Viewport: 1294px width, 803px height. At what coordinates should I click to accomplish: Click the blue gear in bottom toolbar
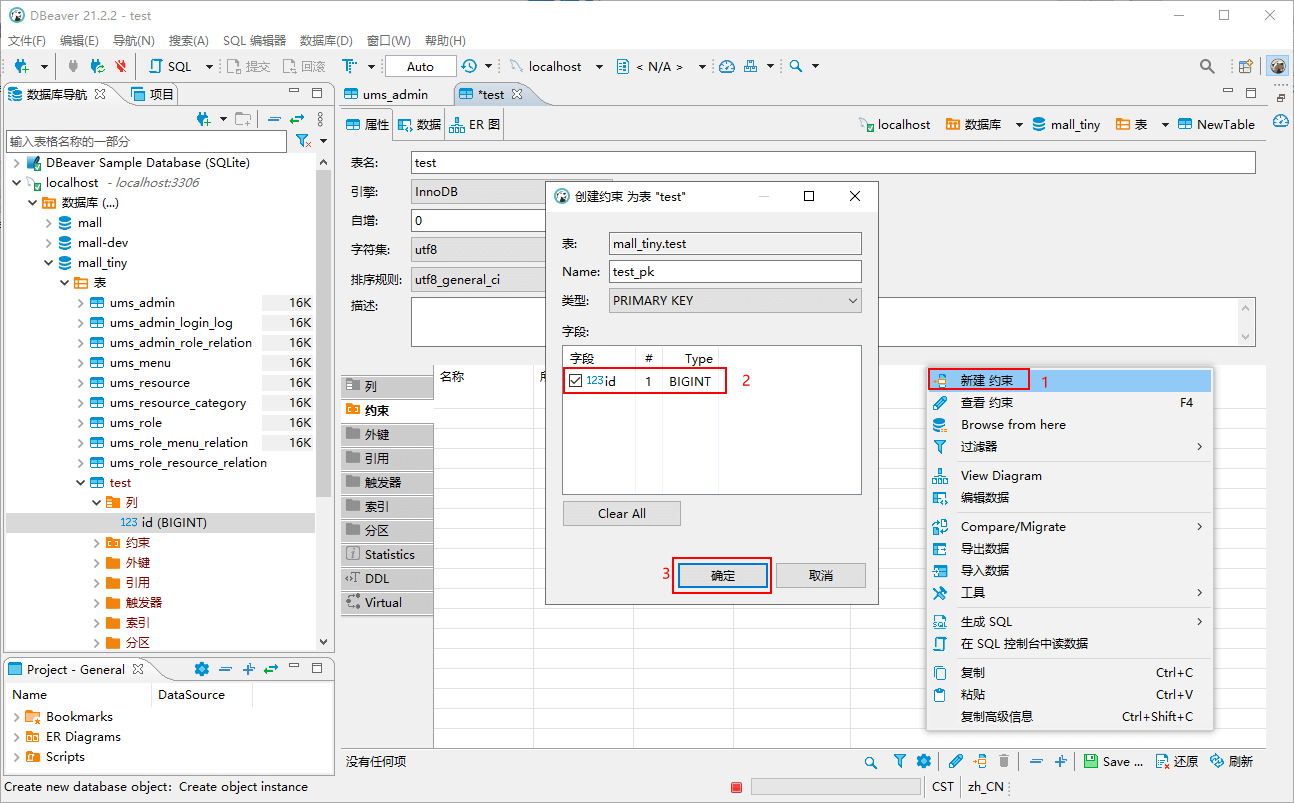coord(923,761)
